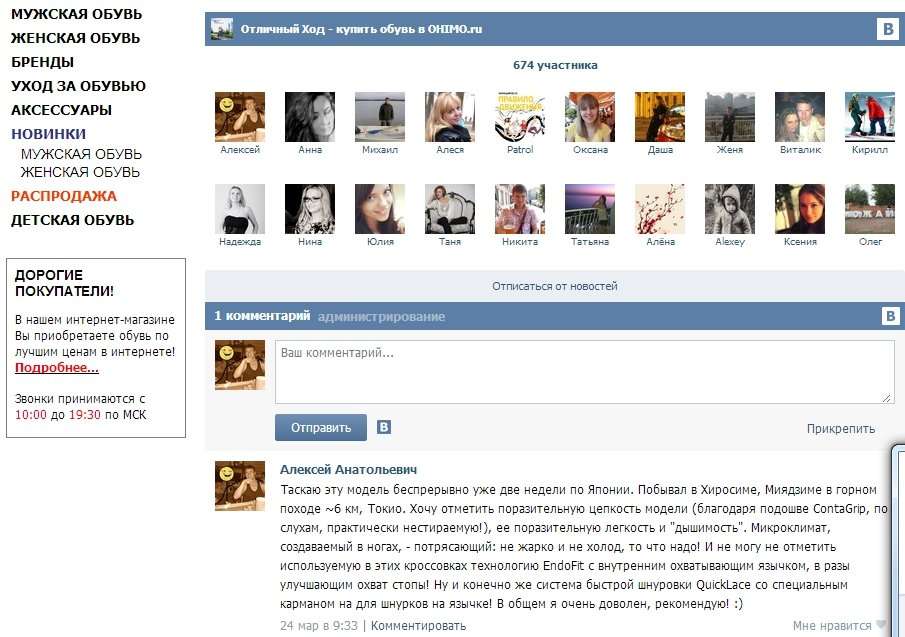
Task: Open the администрирование link
Action: click(382, 316)
